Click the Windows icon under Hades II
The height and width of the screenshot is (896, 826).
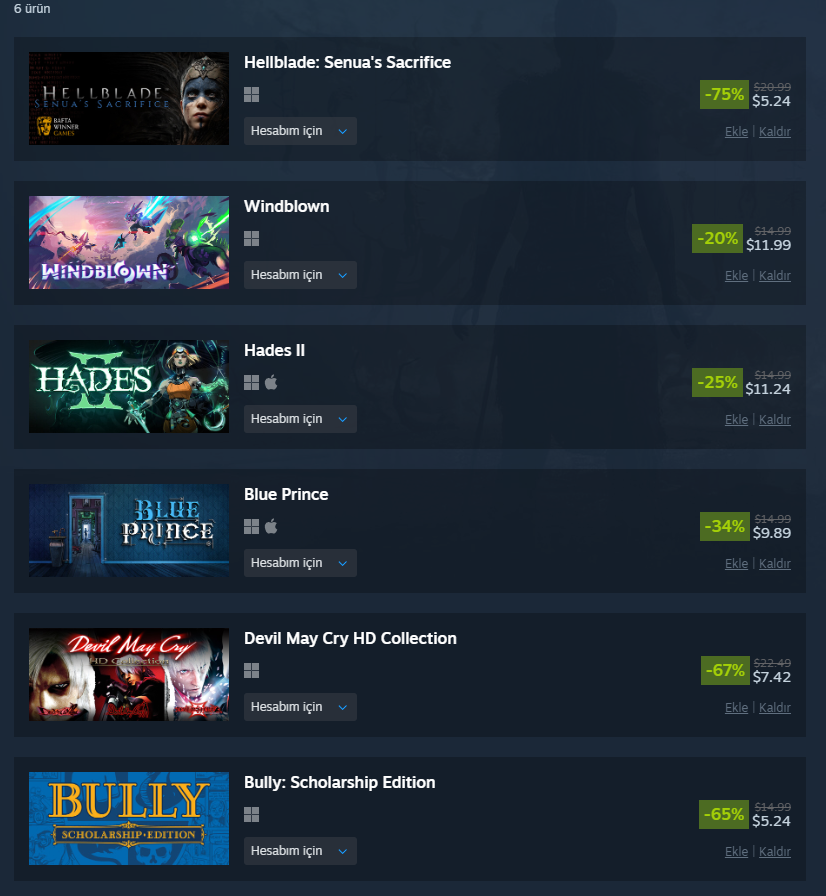[251, 383]
